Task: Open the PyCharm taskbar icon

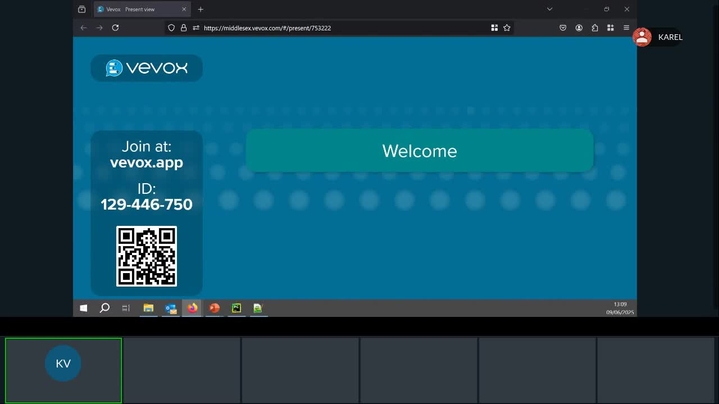Action: coord(236,308)
